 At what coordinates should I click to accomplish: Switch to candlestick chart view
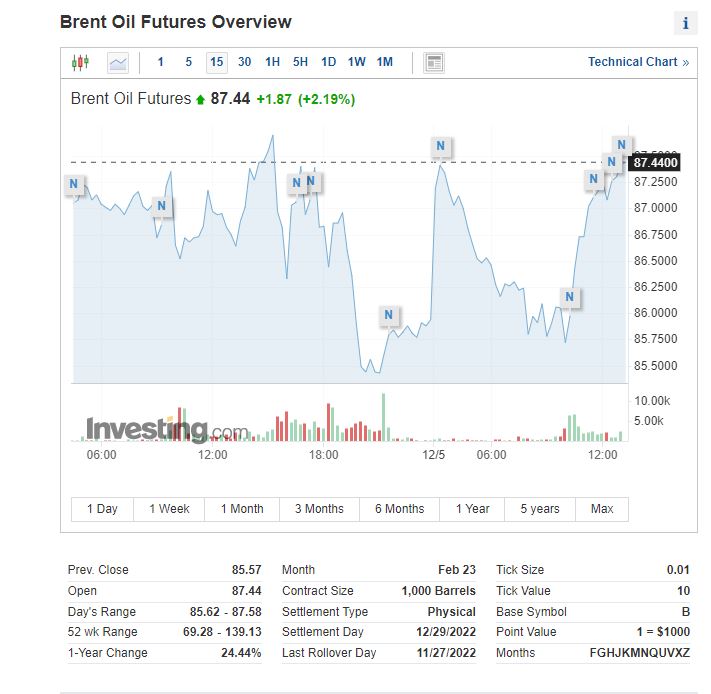click(x=80, y=62)
